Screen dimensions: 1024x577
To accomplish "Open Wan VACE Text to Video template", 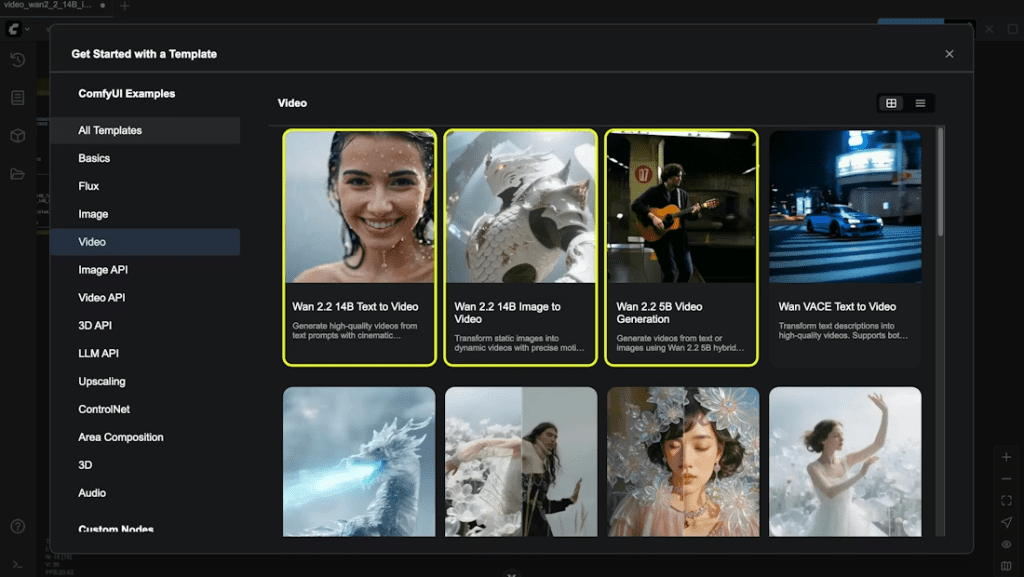I will click(845, 247).
